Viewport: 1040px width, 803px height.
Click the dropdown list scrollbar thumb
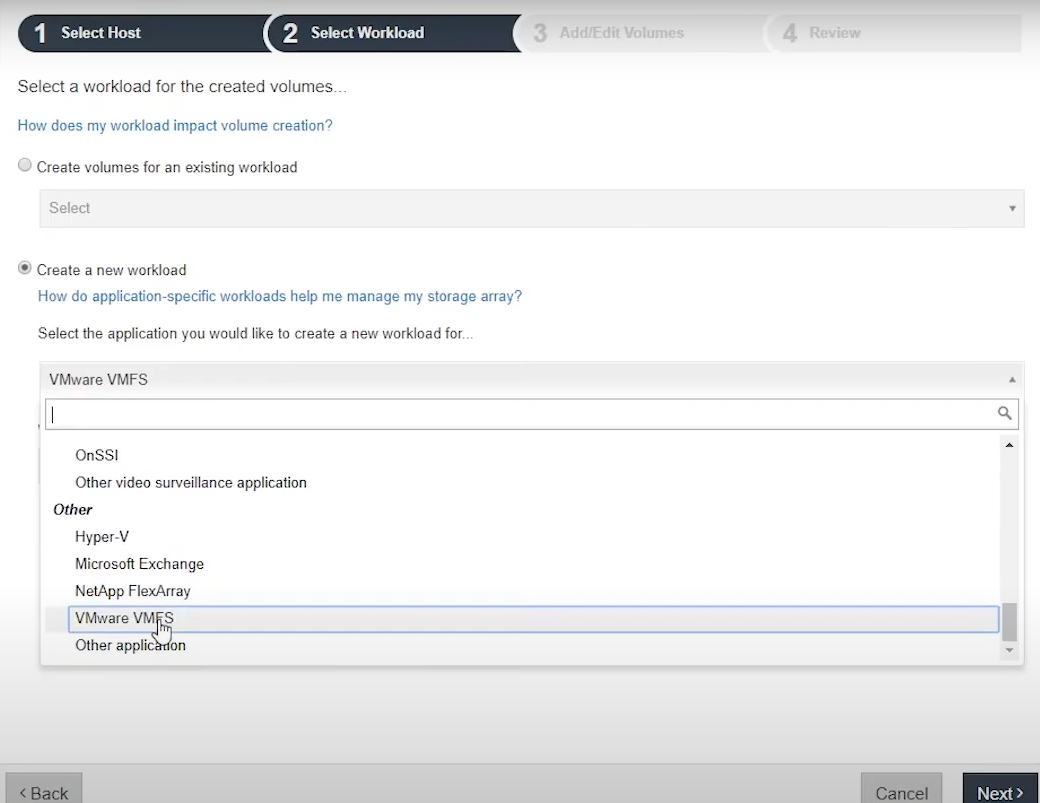coord(1009,621)
